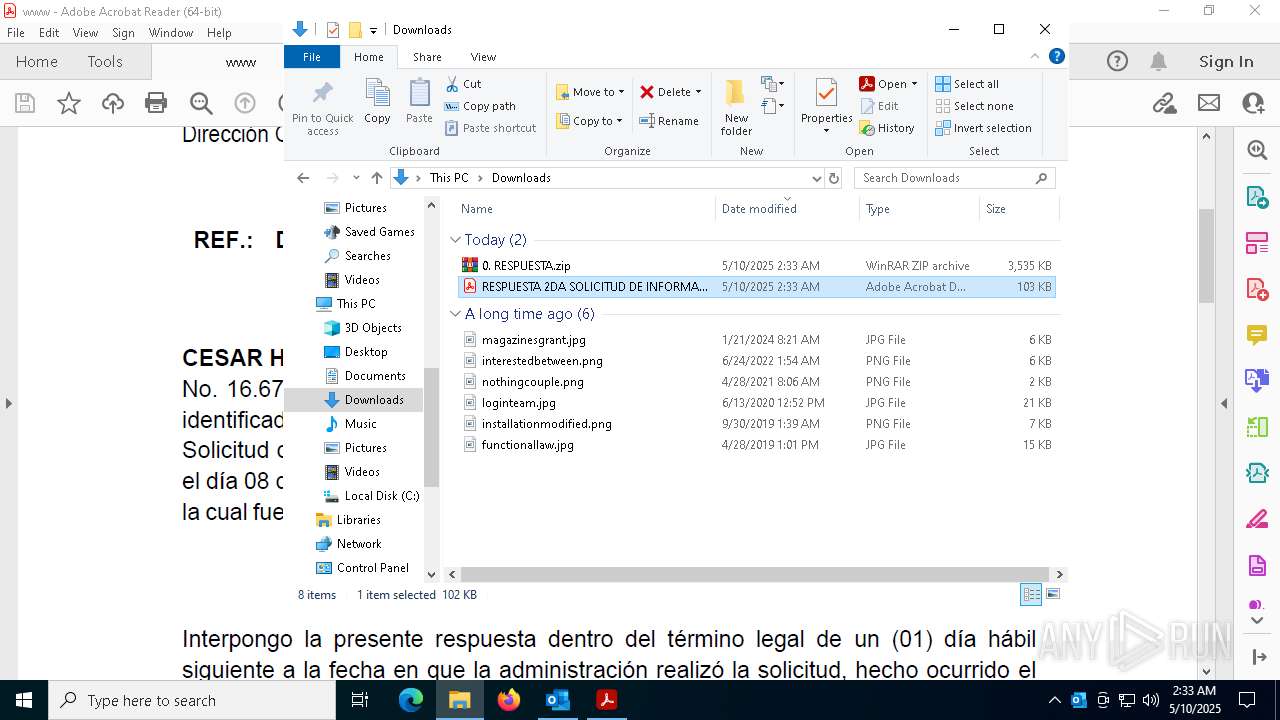Click the cloud upload icon in Acrobat
The width and height of the screenshot is (1280, 720).
[x=113, y=102]
